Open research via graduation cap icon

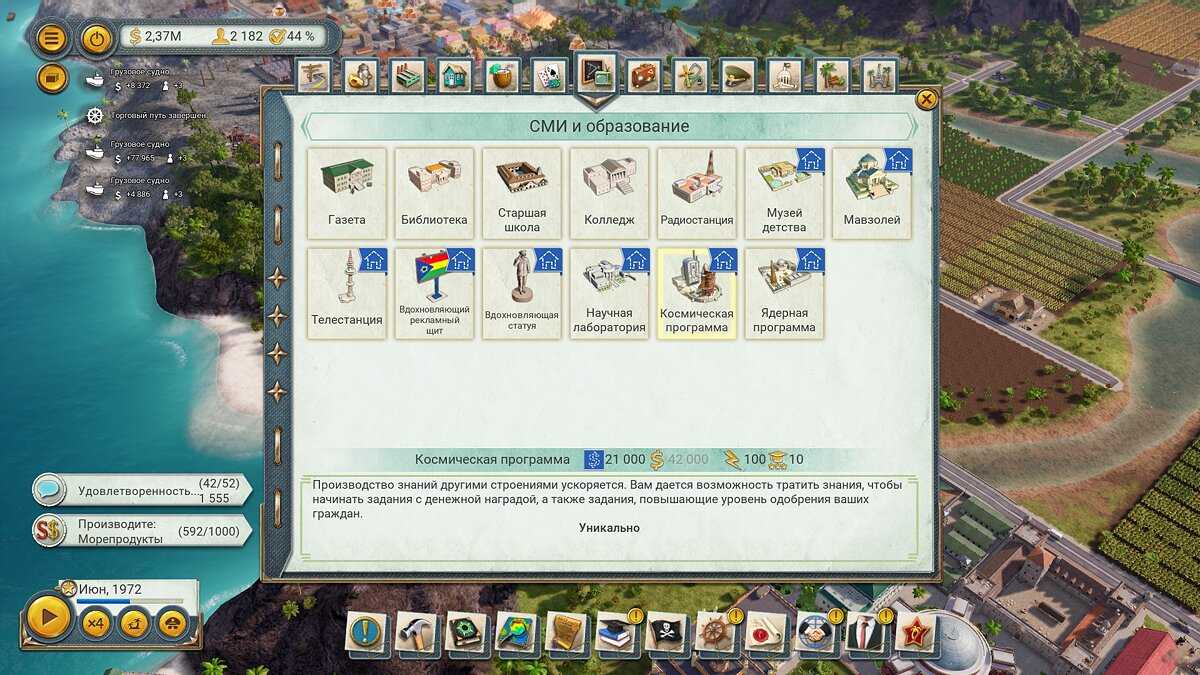(x=617, y=633)
